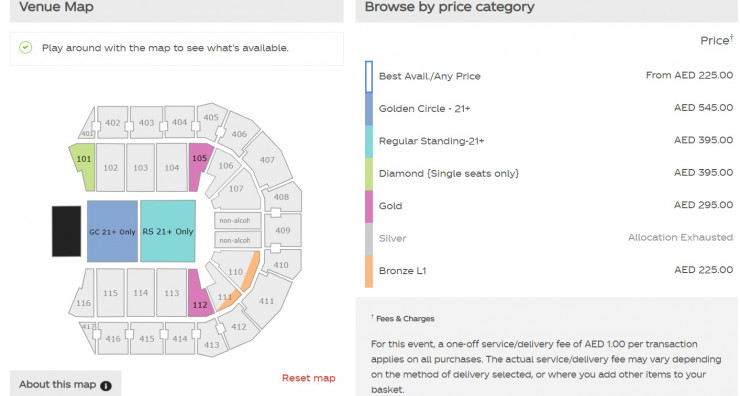The width and height of the screenshot is (740, 396).
Task: Click the orange Bronze L1 color swatch
Action: (x=369, y=271)
